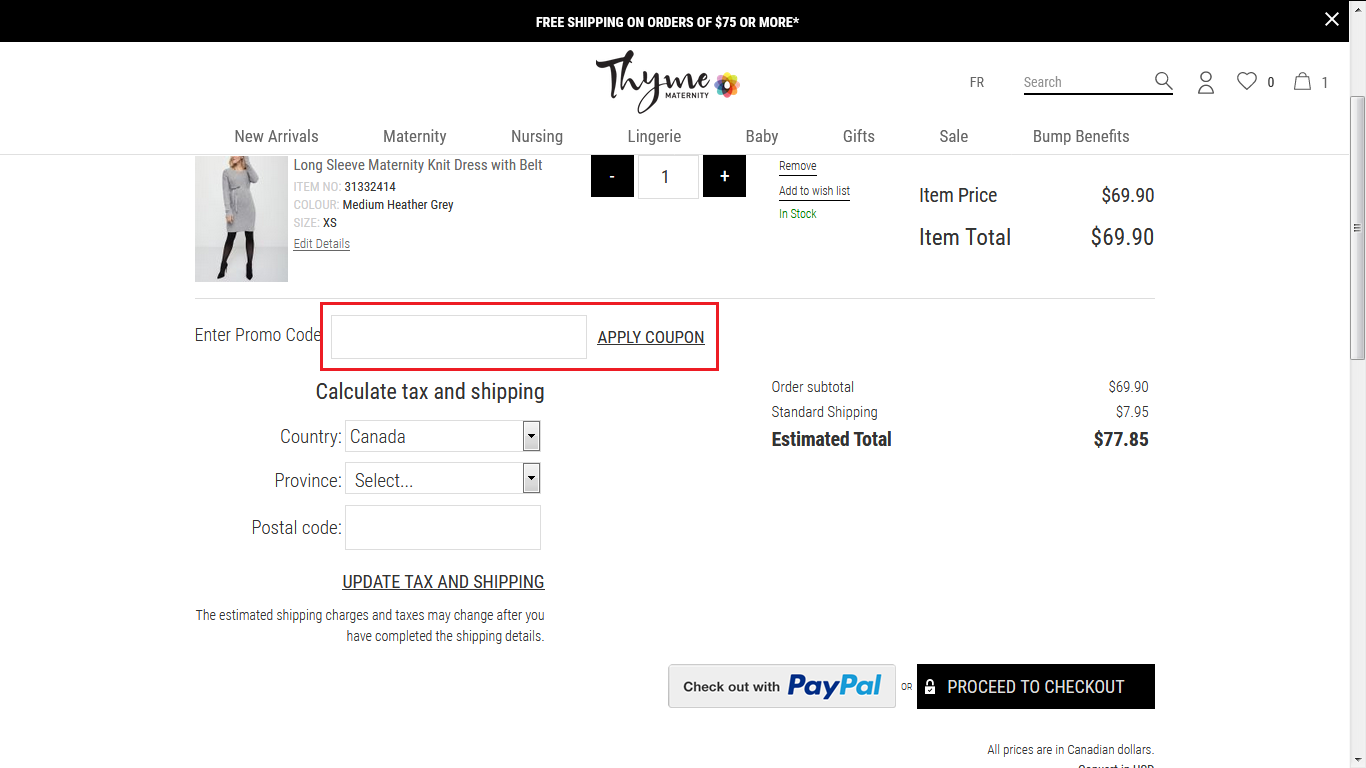Switch language to FR

pos(977,82)
